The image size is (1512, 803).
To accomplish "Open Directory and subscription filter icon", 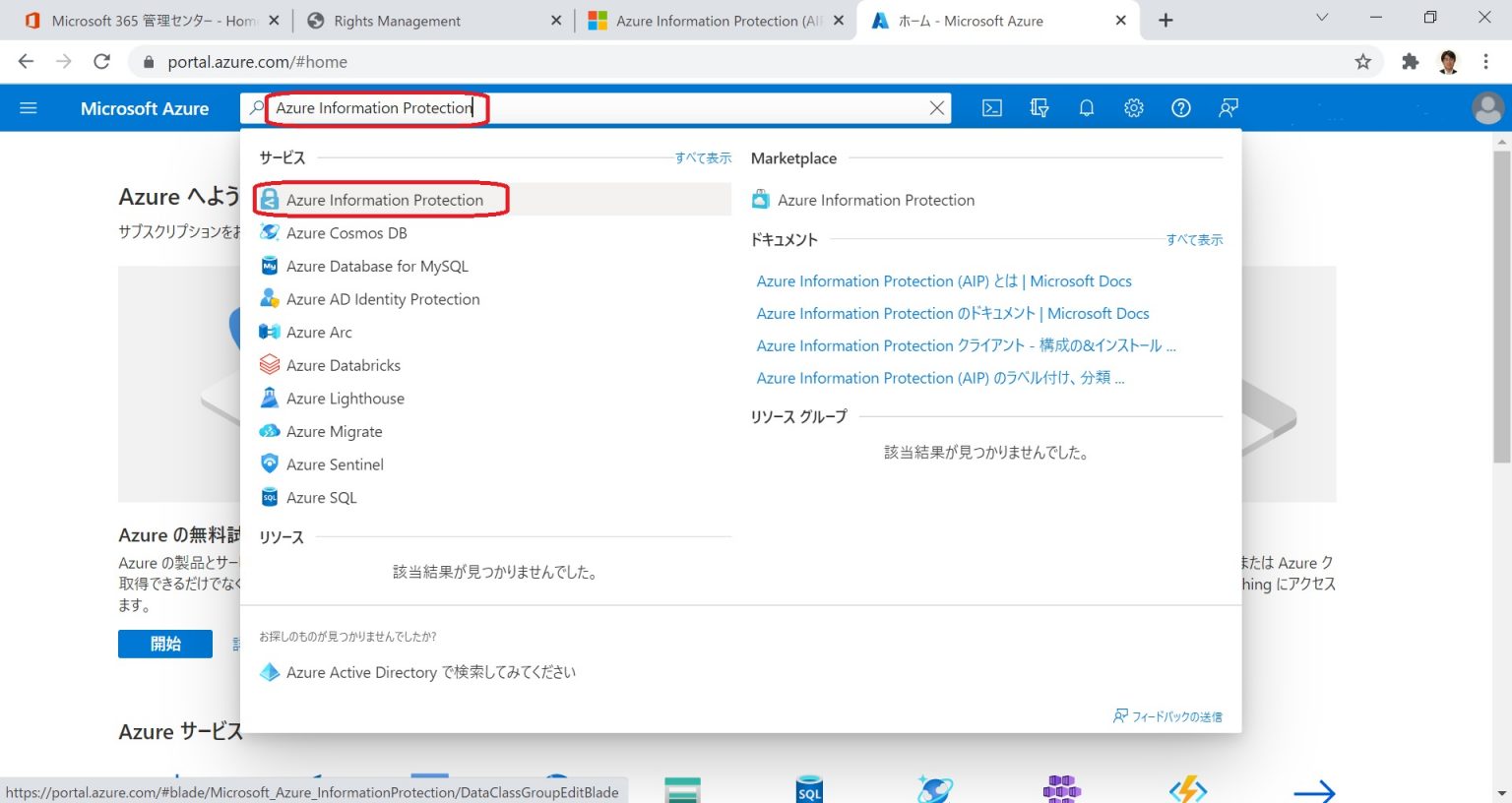I will pyautogui.click(x=1039, y=108).
